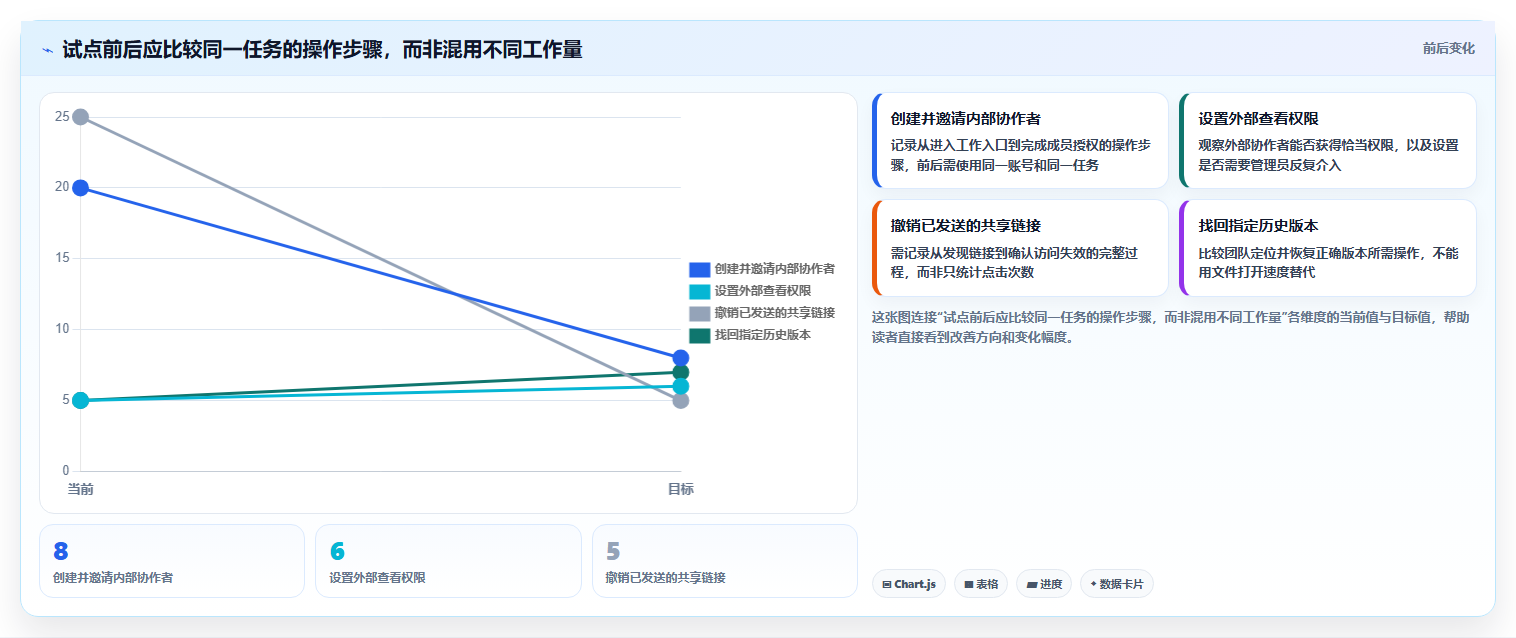Click the chart title heading text
Viewport: 1516px width, 638px height.
click(x=322, y=49)
